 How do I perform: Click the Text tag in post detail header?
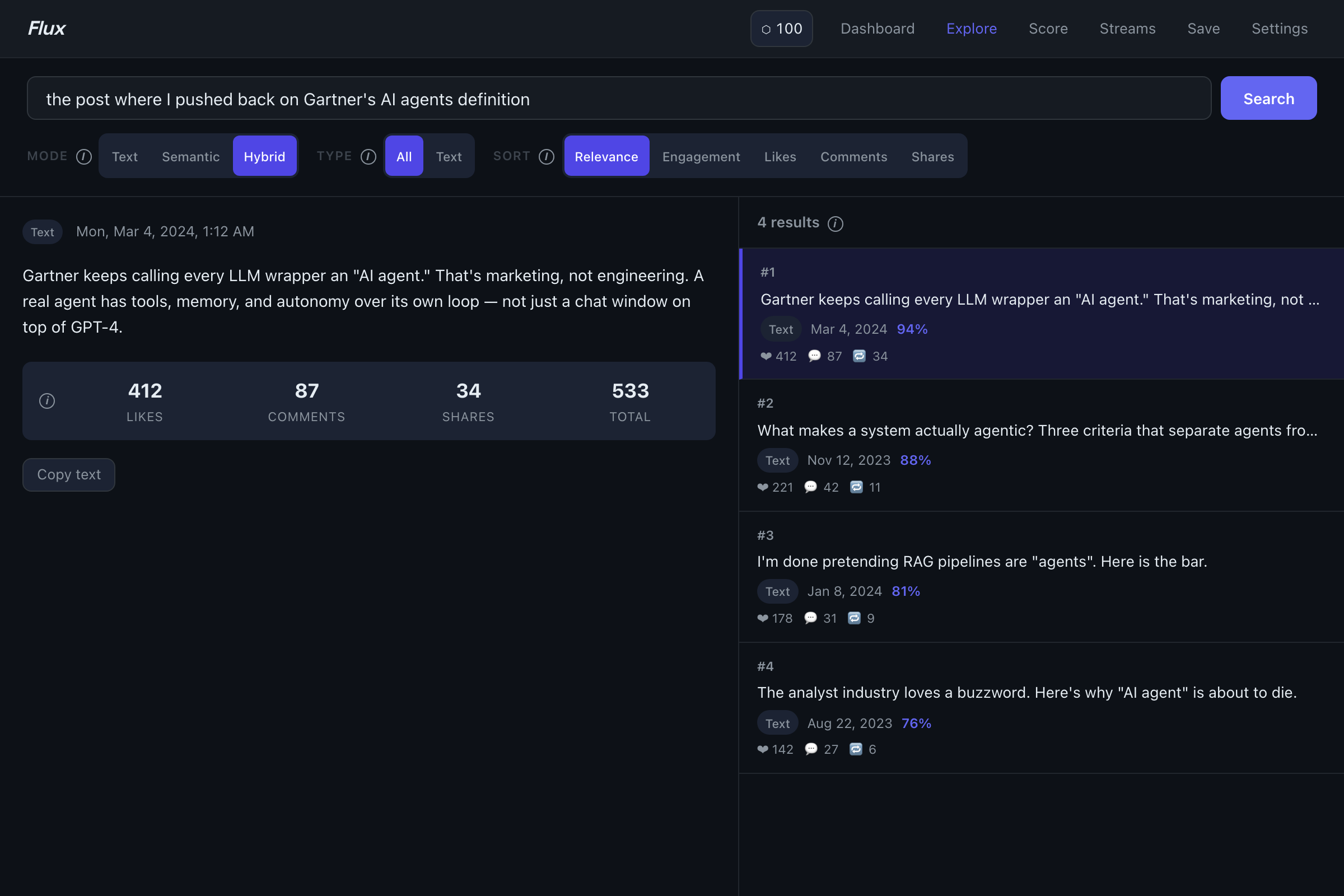coord(43,232)
